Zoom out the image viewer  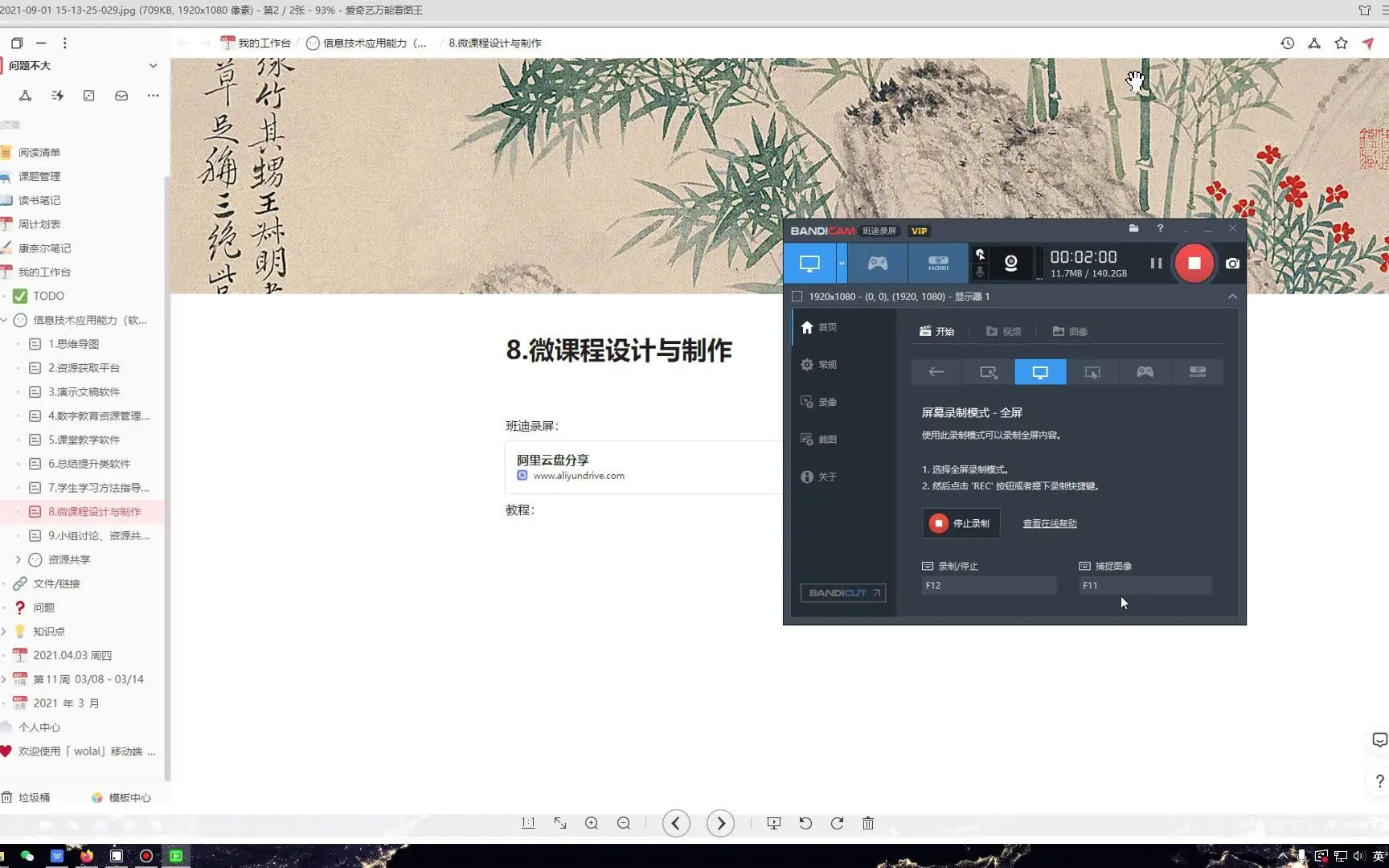[x=624, y=823]
